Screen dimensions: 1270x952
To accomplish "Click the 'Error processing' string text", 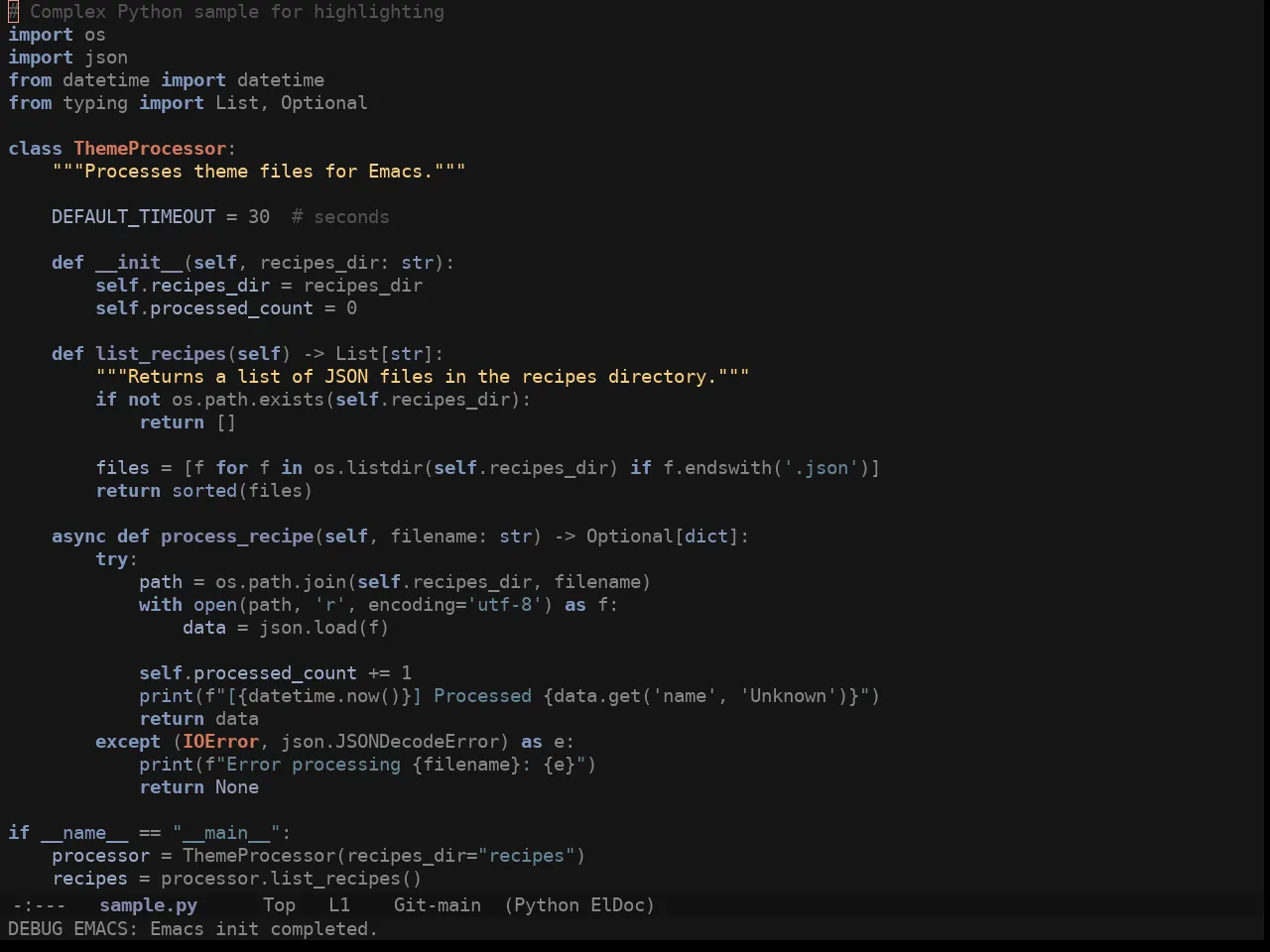I will pos(314,765).
